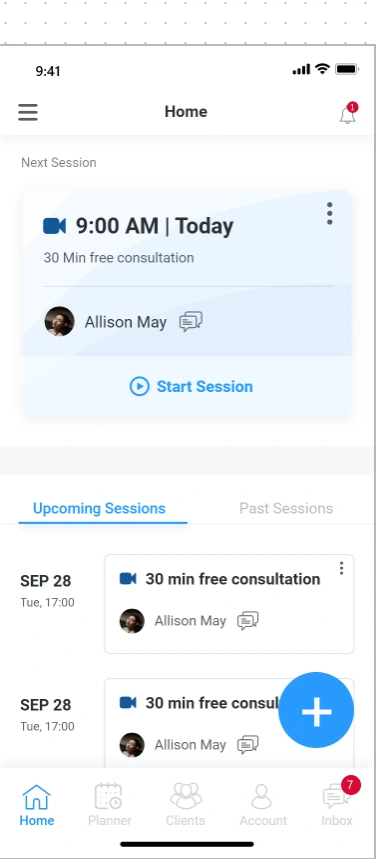Open the Planner tab
The image size is (384, 859).
[110, 805]
